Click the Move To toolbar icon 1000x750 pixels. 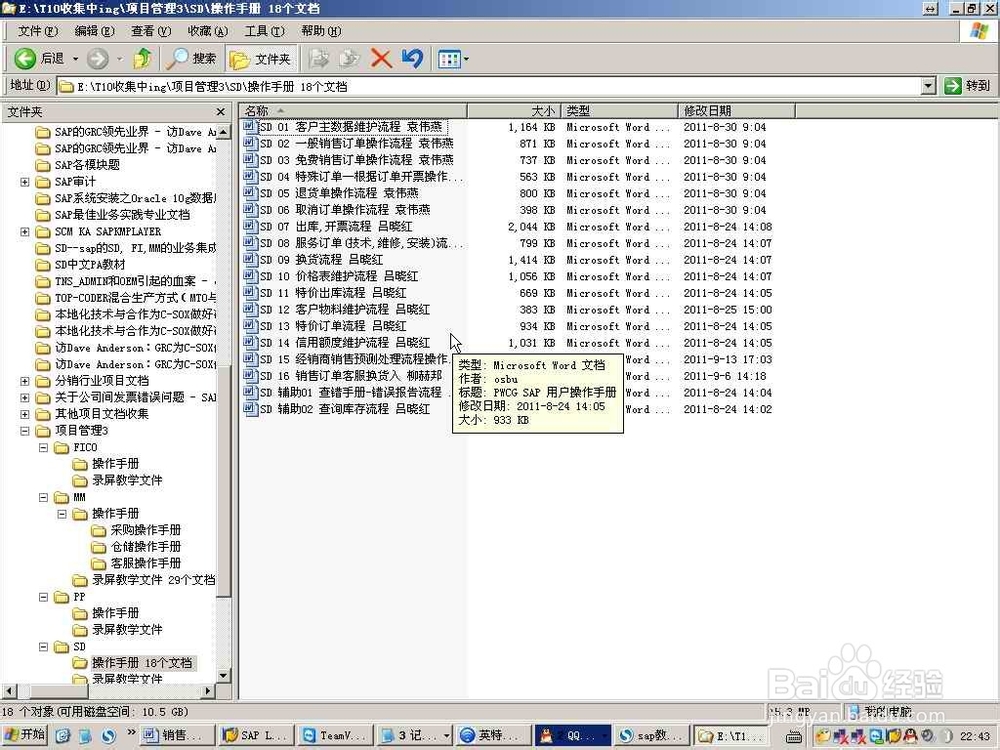click(x=318, y=59)
